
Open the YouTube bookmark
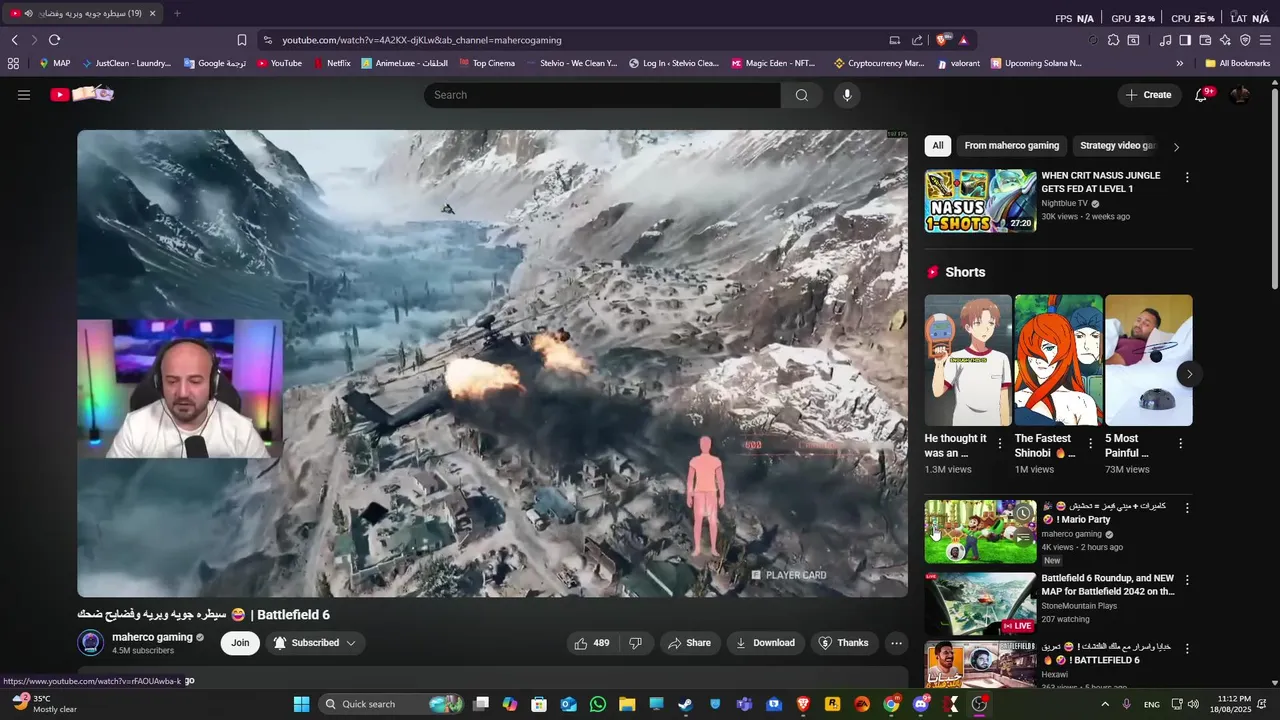point(279,63)
